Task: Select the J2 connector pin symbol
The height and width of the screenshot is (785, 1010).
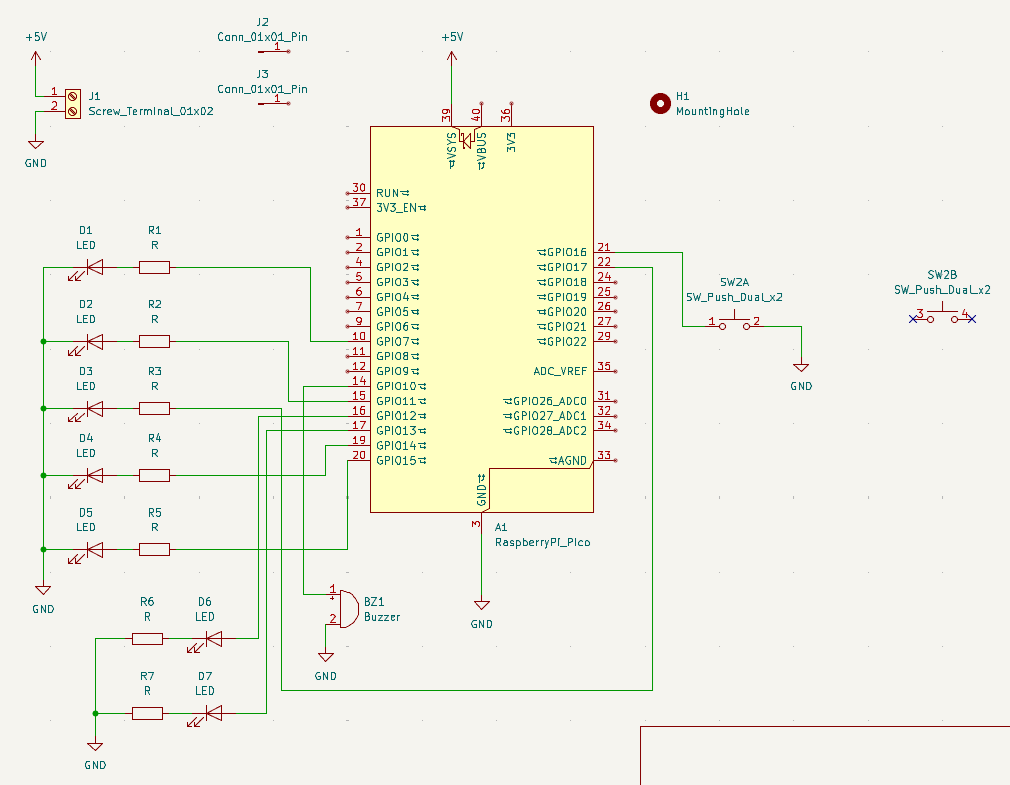Action: coord(274,50)
